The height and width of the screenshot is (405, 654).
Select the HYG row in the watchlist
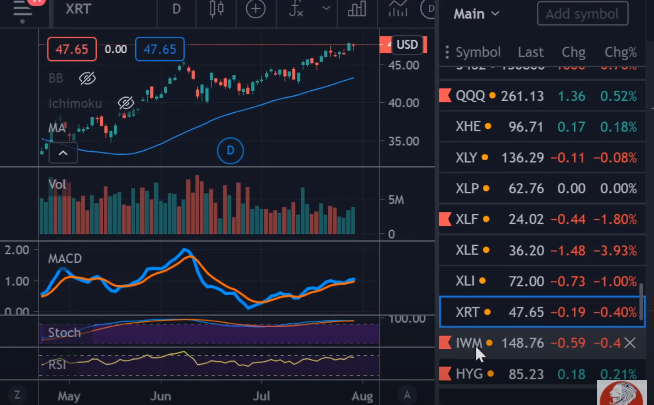[542, 374]
